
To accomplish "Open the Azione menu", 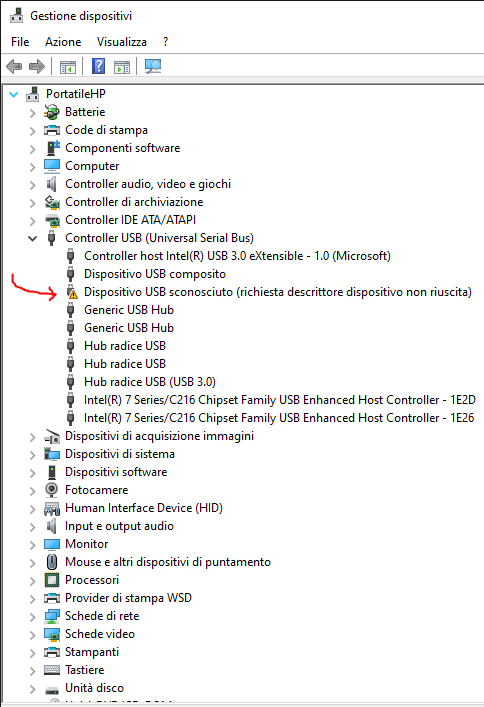I will [63, 42].
